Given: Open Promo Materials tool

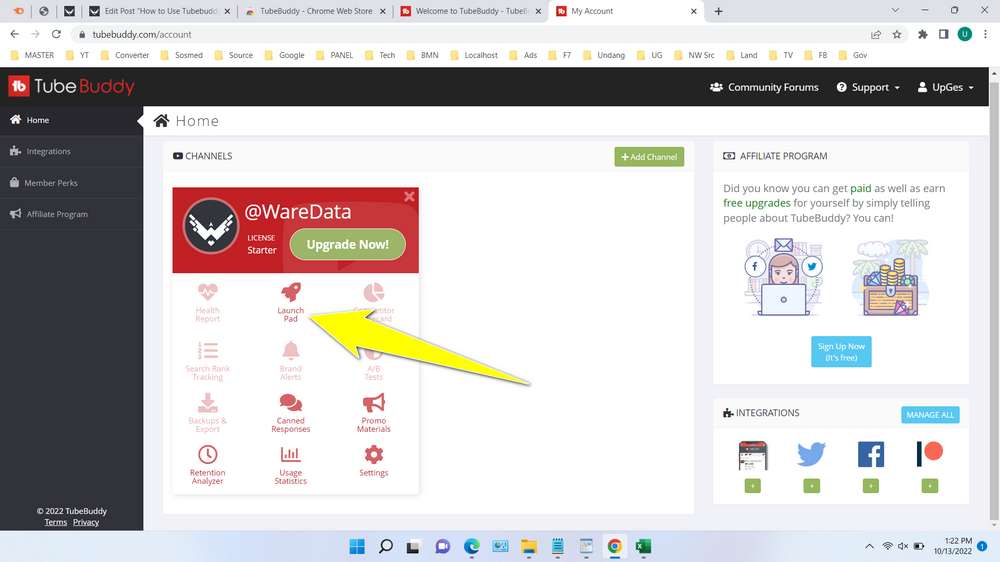Looking at the screenshot, I should coord(374,413).
